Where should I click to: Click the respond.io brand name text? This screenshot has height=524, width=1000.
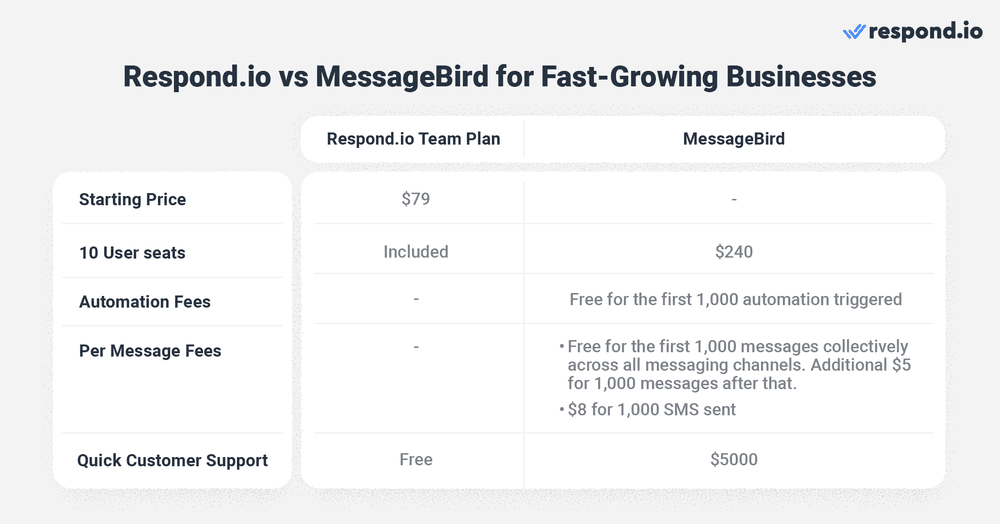tap(926, 31)
